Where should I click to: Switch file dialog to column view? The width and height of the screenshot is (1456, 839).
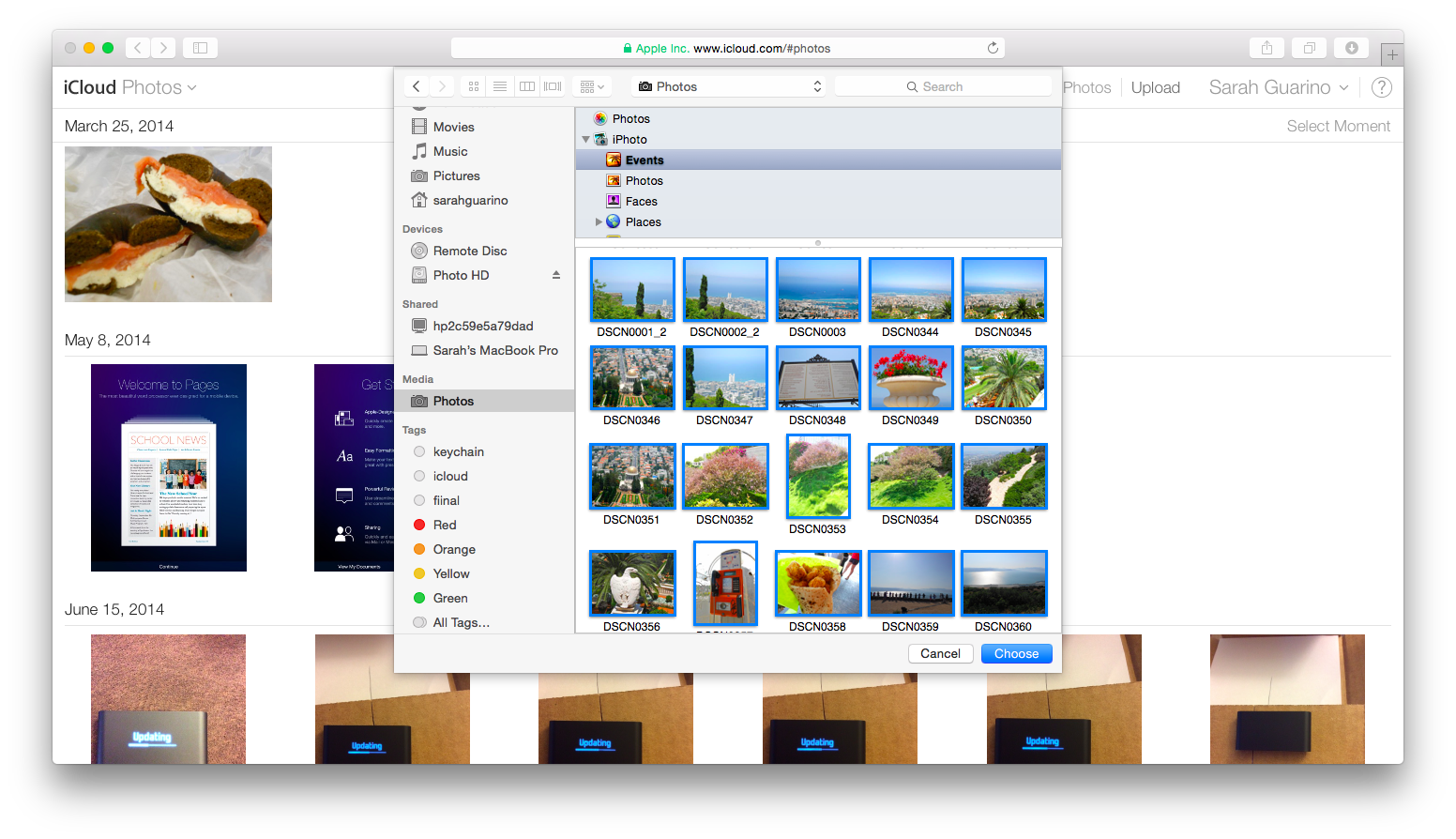coord(527,86)
